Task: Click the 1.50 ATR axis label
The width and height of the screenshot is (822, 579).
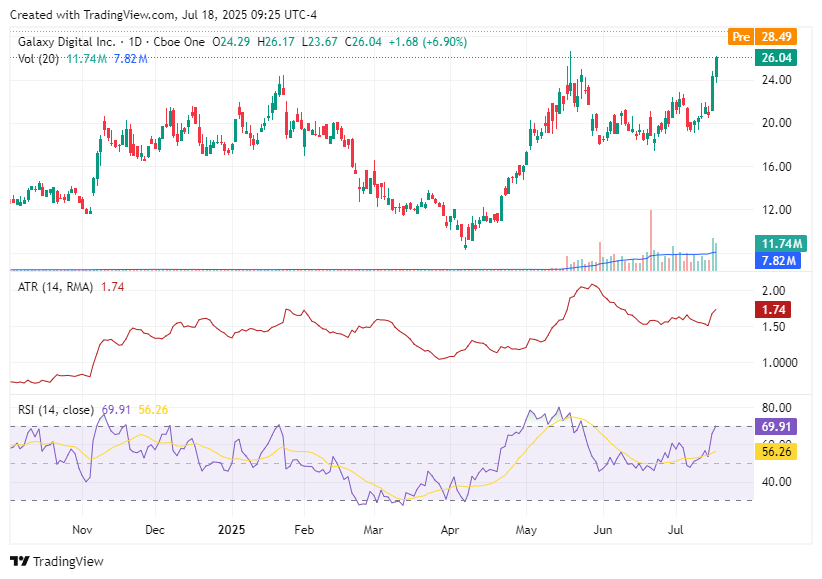Action: click(773, 327)
